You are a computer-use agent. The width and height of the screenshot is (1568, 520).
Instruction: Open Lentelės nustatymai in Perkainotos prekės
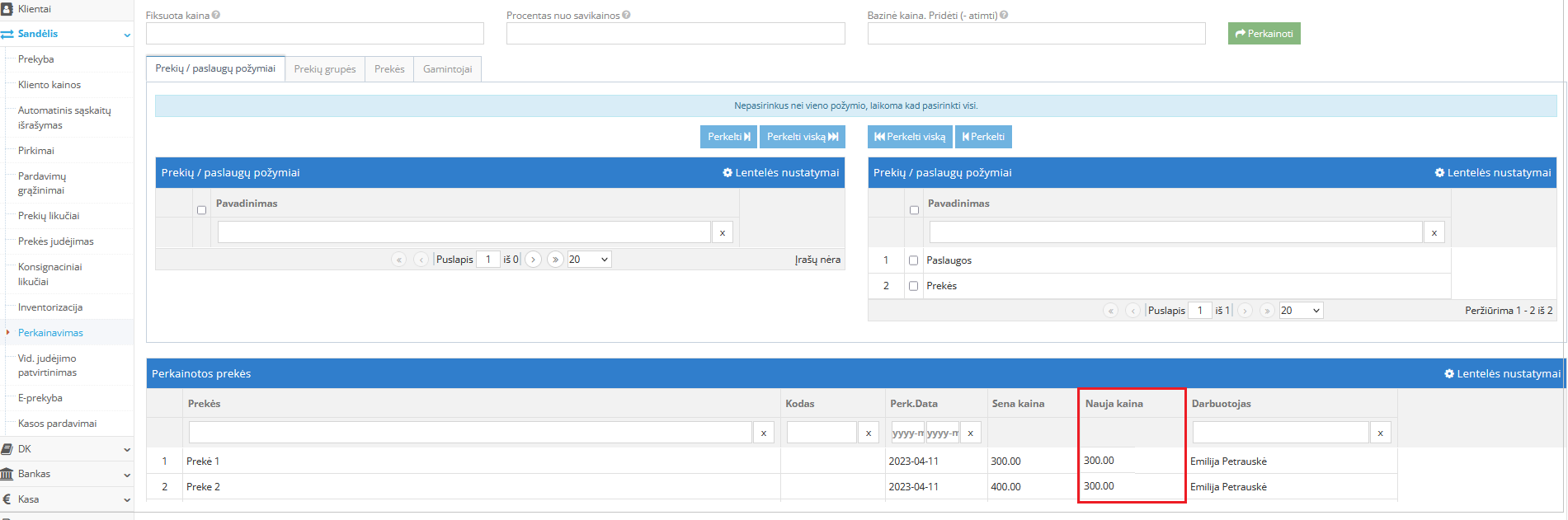tap(1502, 373)
